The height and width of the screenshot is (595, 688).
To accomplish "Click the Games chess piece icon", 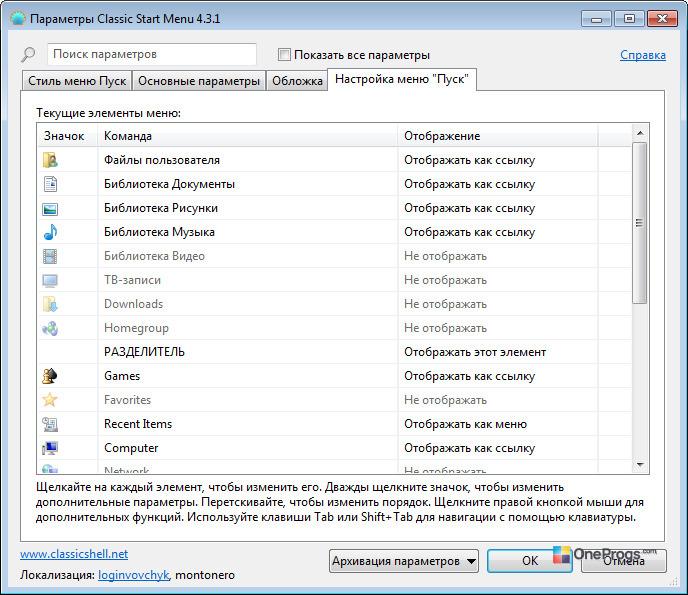I will point(50,376).
